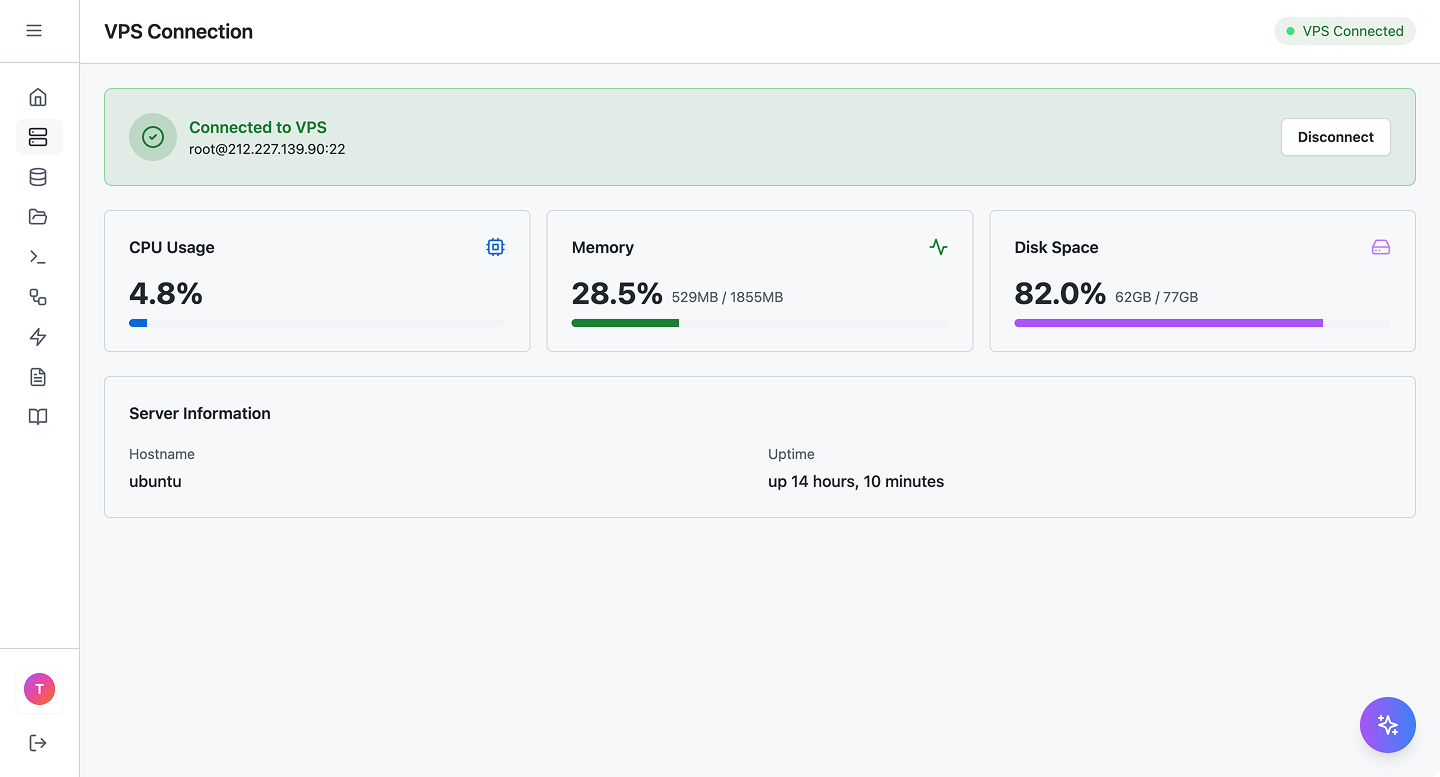Launch the terminal prompt sidebar icon
1440x777 pixels.
38,257
